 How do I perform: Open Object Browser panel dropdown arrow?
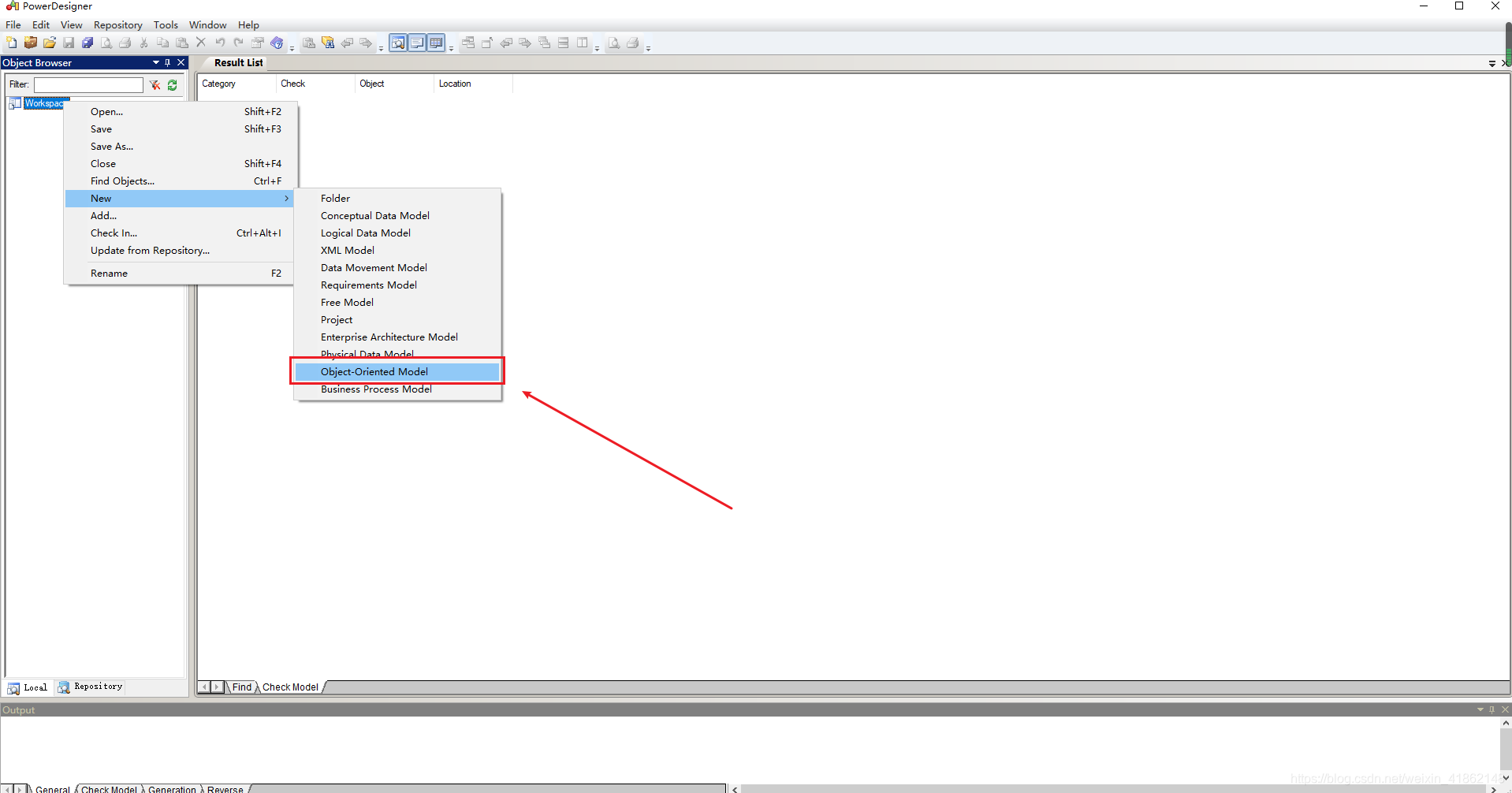[155, 62]
